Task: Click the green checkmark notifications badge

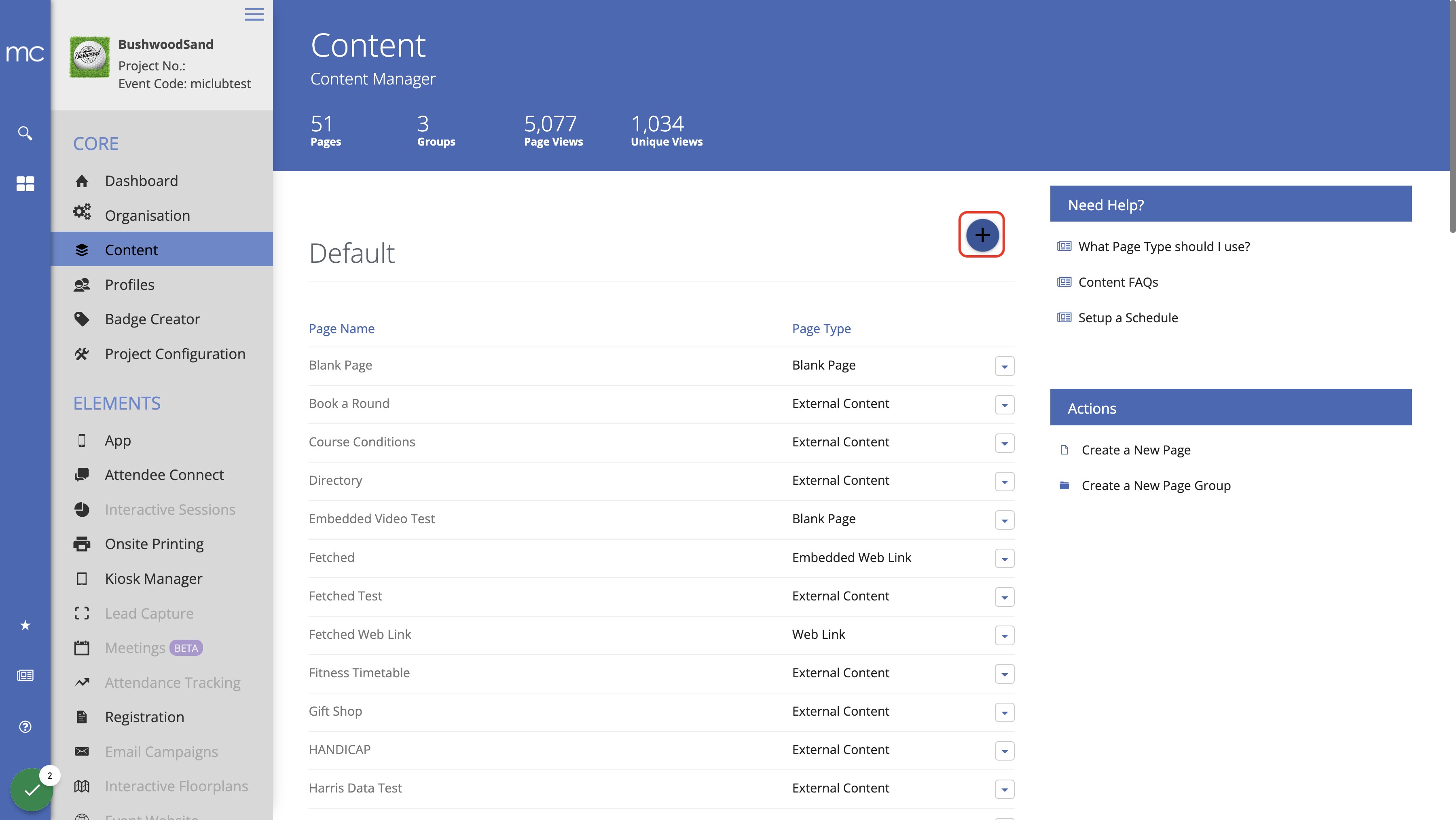Action: [32, 789]
